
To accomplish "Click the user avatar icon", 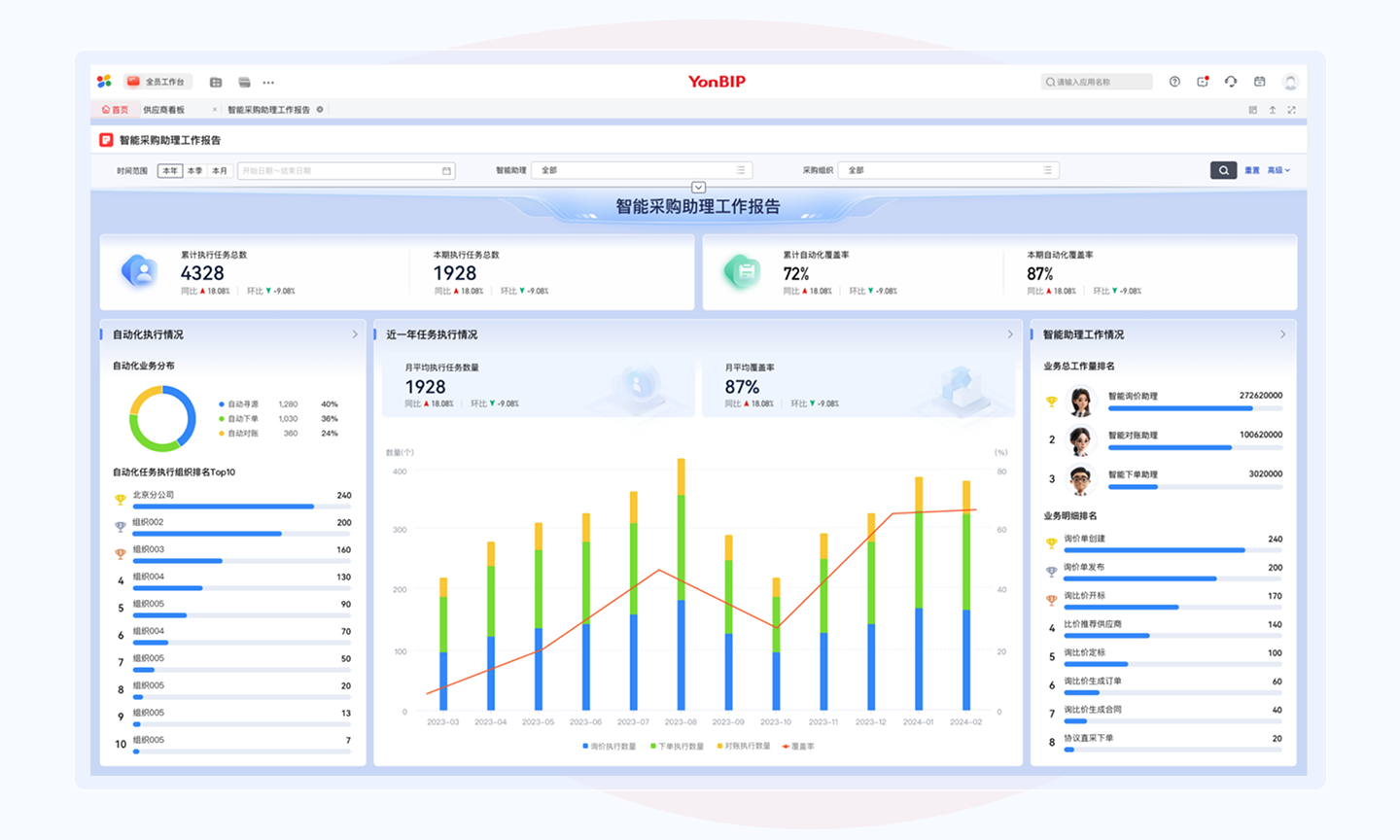I will pos(1290,82).
